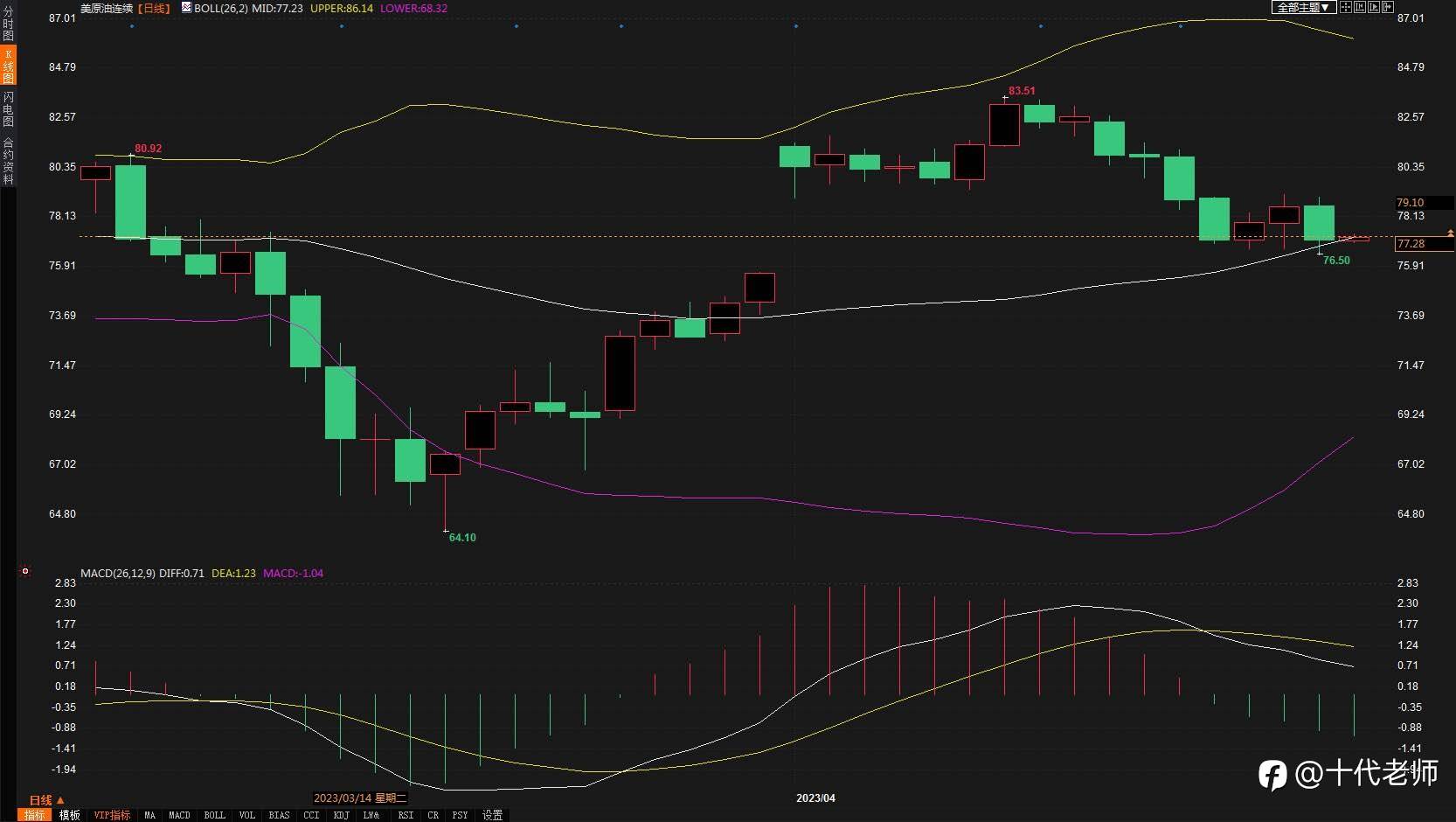Switch indicator to RSI
This screenshot has width=1456, height=822.
[406, 815]
